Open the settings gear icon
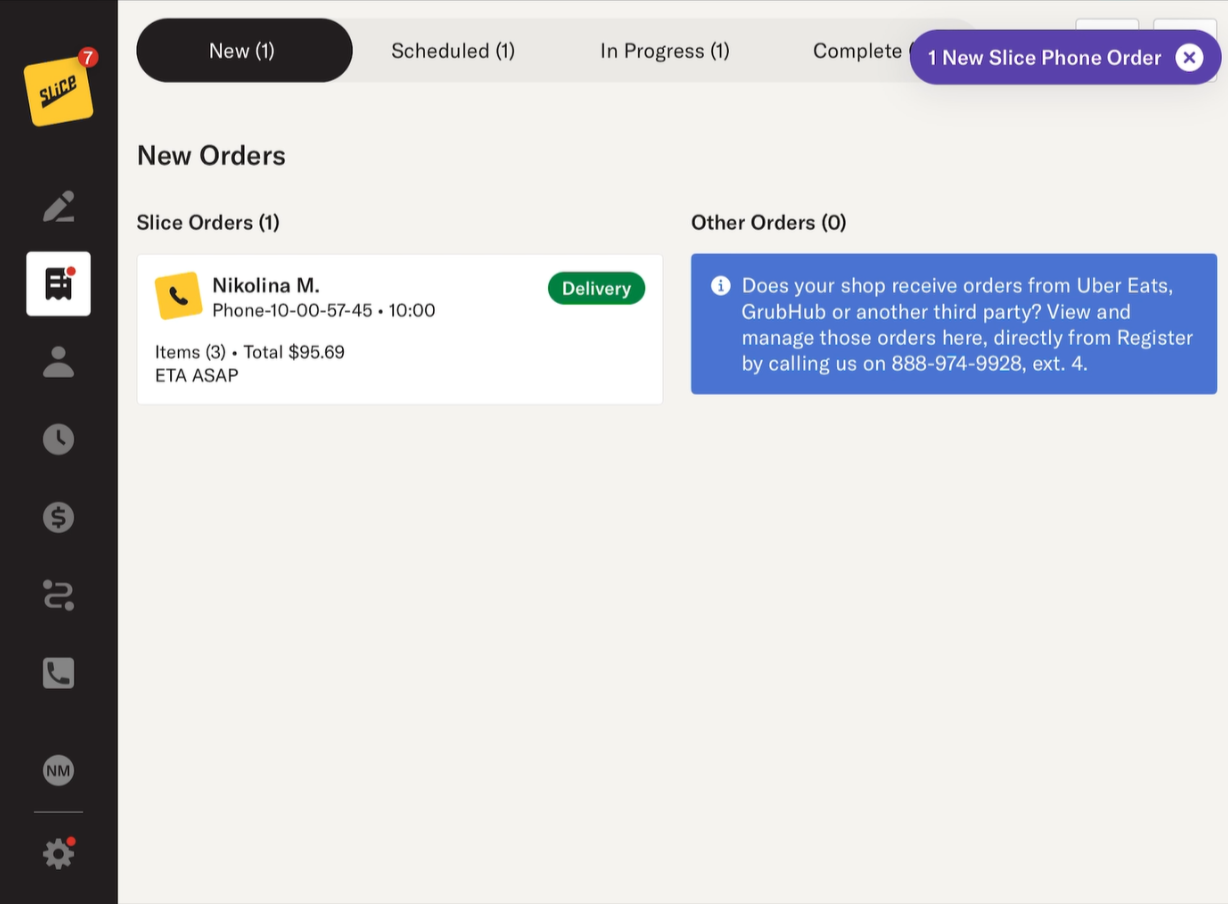1228x904 pixels. [58, 853]
